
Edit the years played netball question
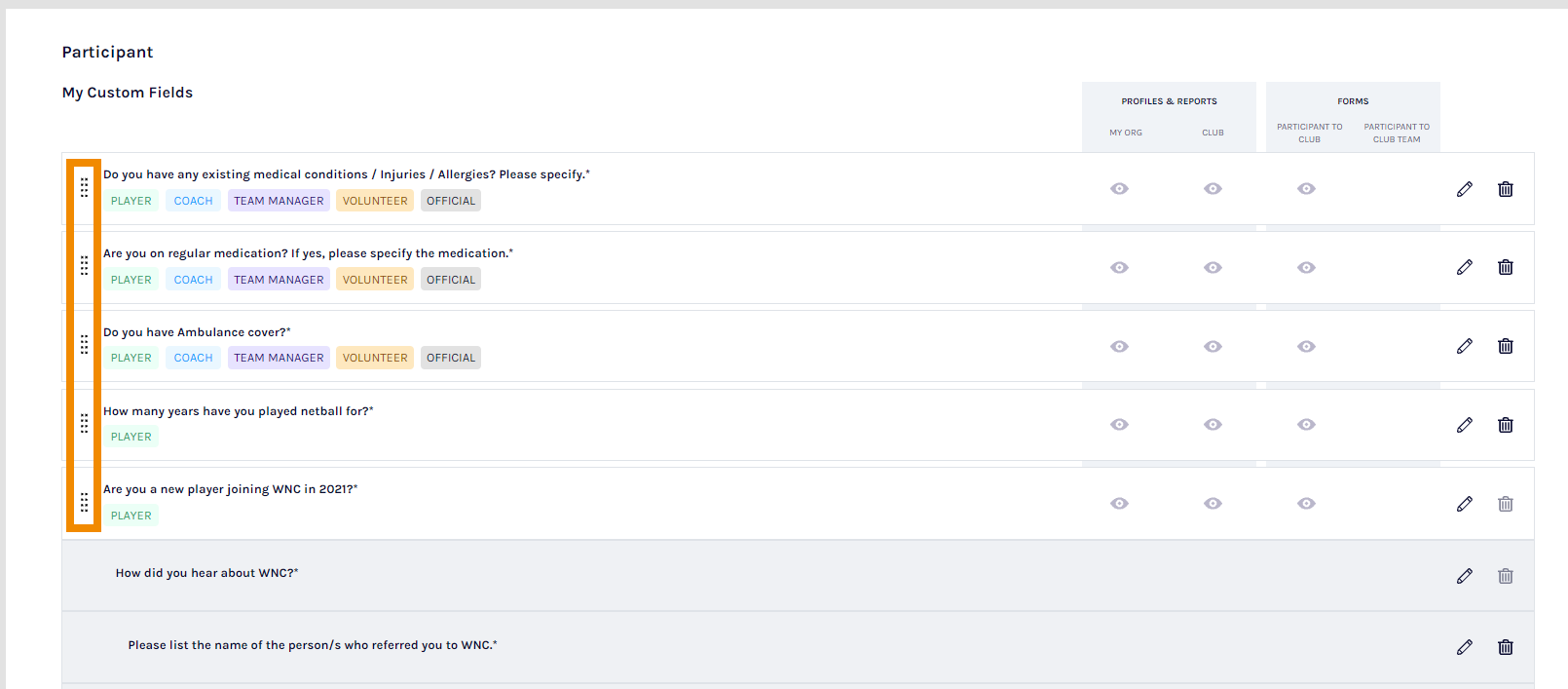[1464, 425]
